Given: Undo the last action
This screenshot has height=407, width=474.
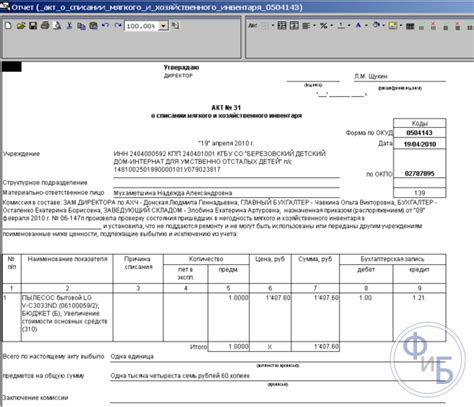Looking at the screenshot, I should (x=105, y=26).
